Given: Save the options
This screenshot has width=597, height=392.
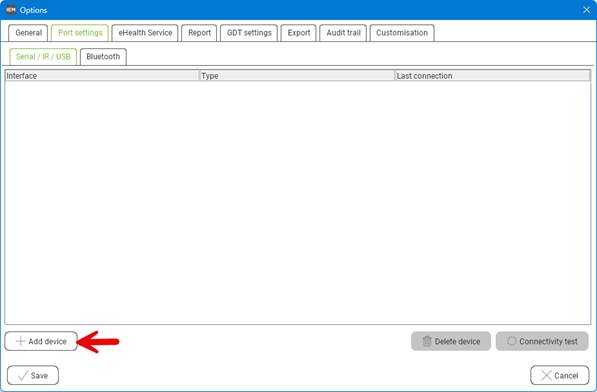Looking at the screenshot, I should 33,376.
